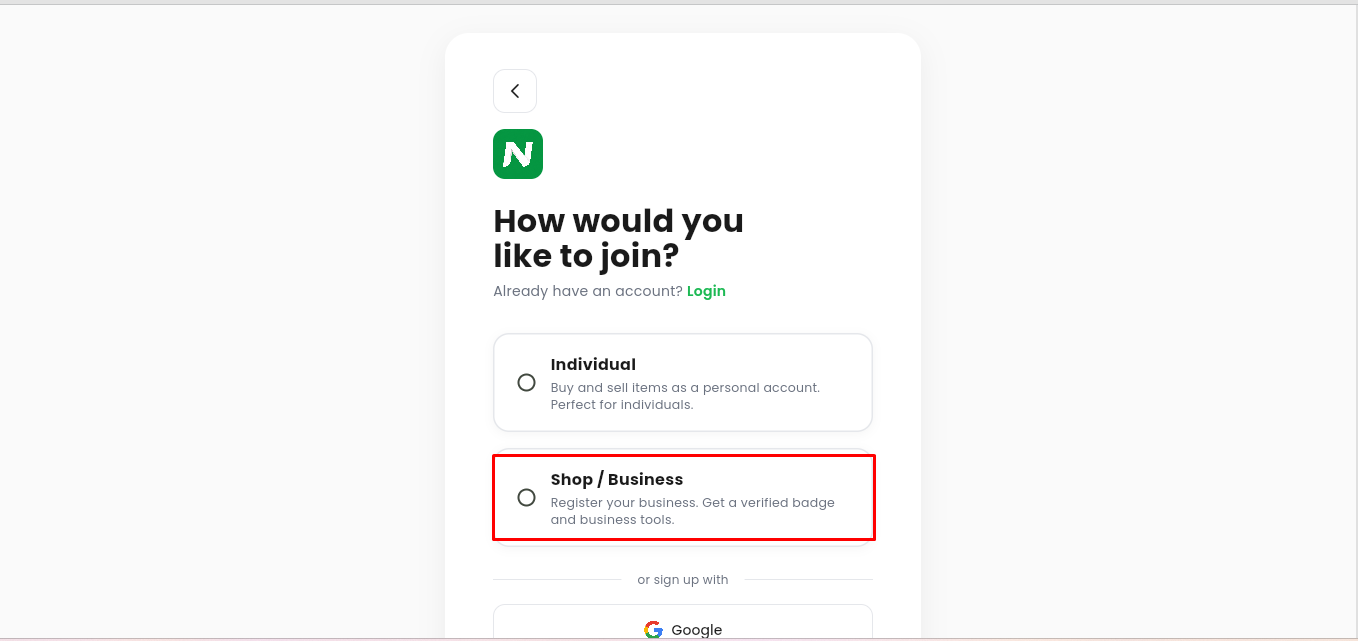Click the Google logo icon

point(653,629)
